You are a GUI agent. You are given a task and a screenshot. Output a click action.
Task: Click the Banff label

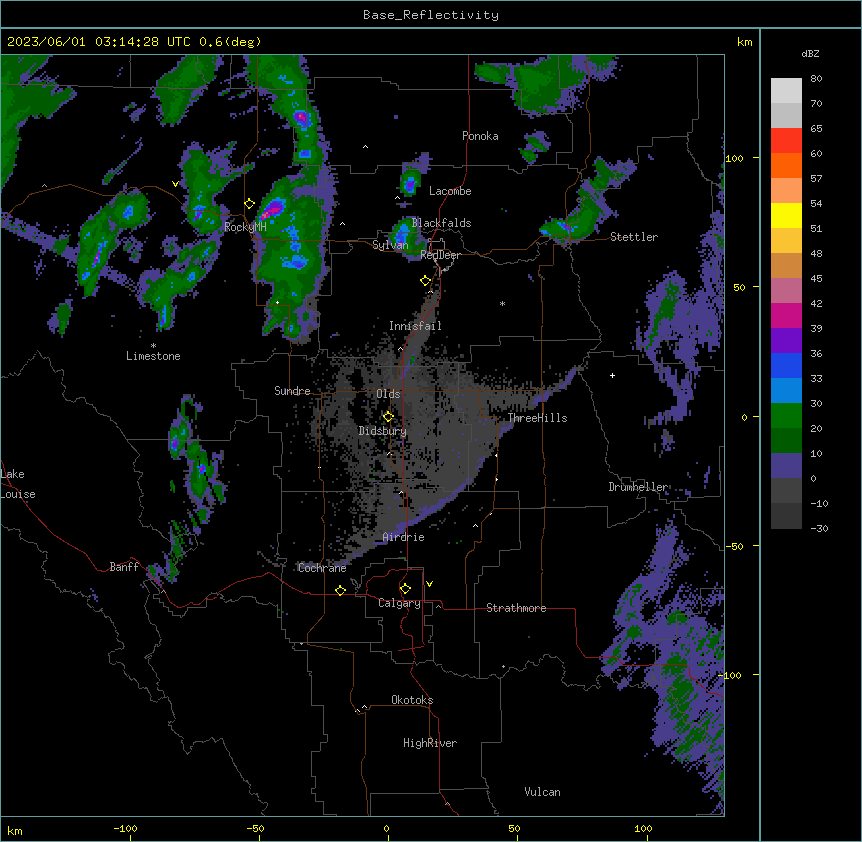[x=124, y=567]
